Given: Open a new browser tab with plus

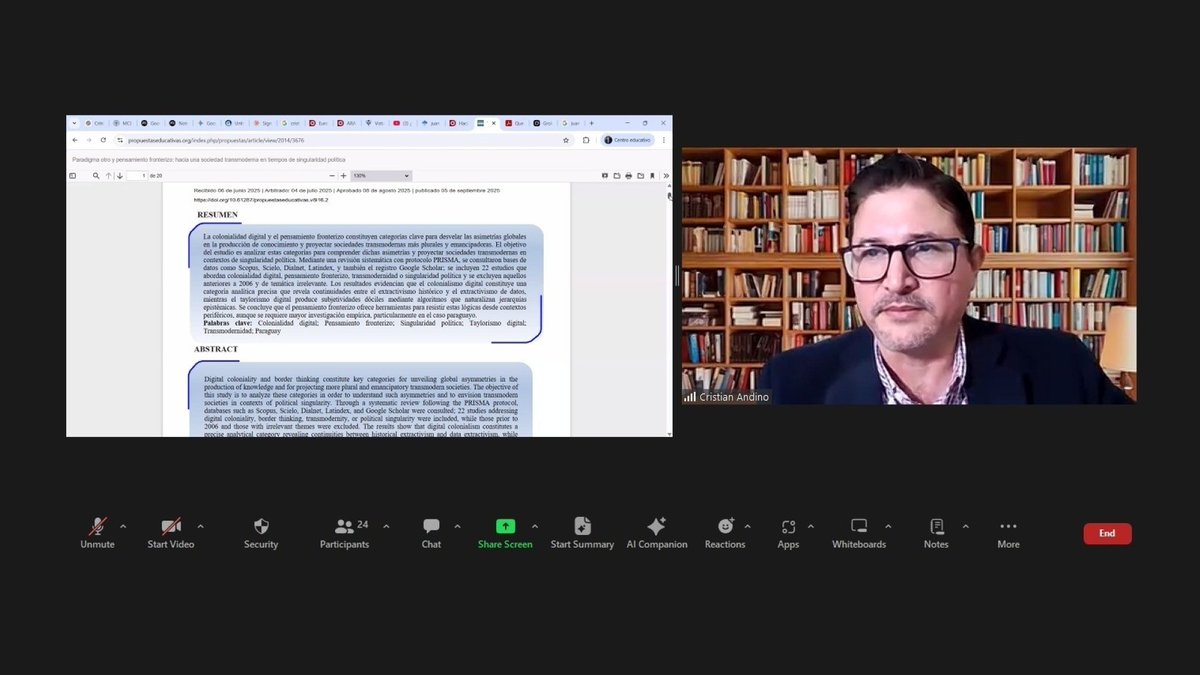Looking at the screenshot, I should [x=591, y=123].
